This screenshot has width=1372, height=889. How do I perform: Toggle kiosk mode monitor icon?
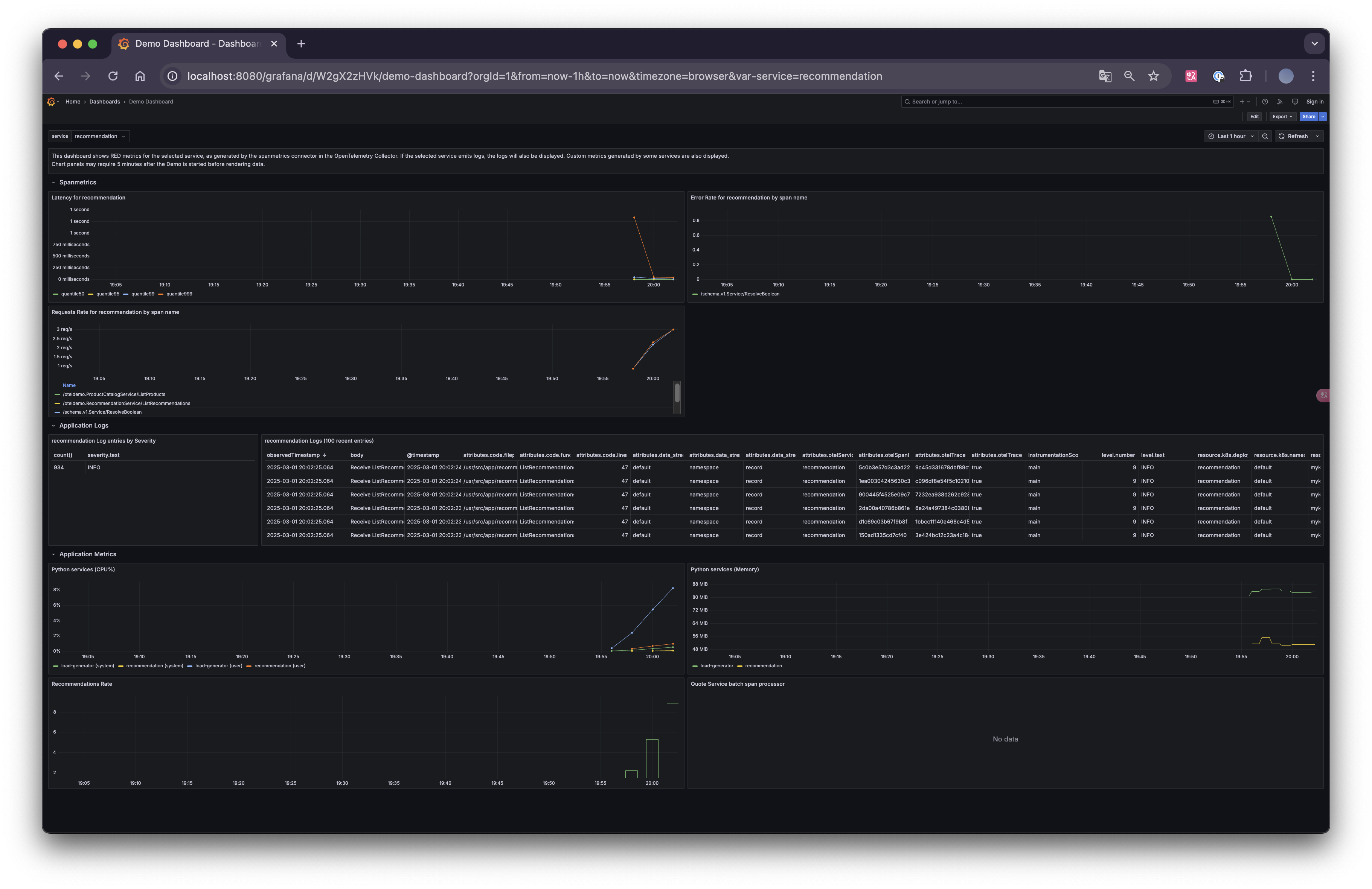[1295, 101]
